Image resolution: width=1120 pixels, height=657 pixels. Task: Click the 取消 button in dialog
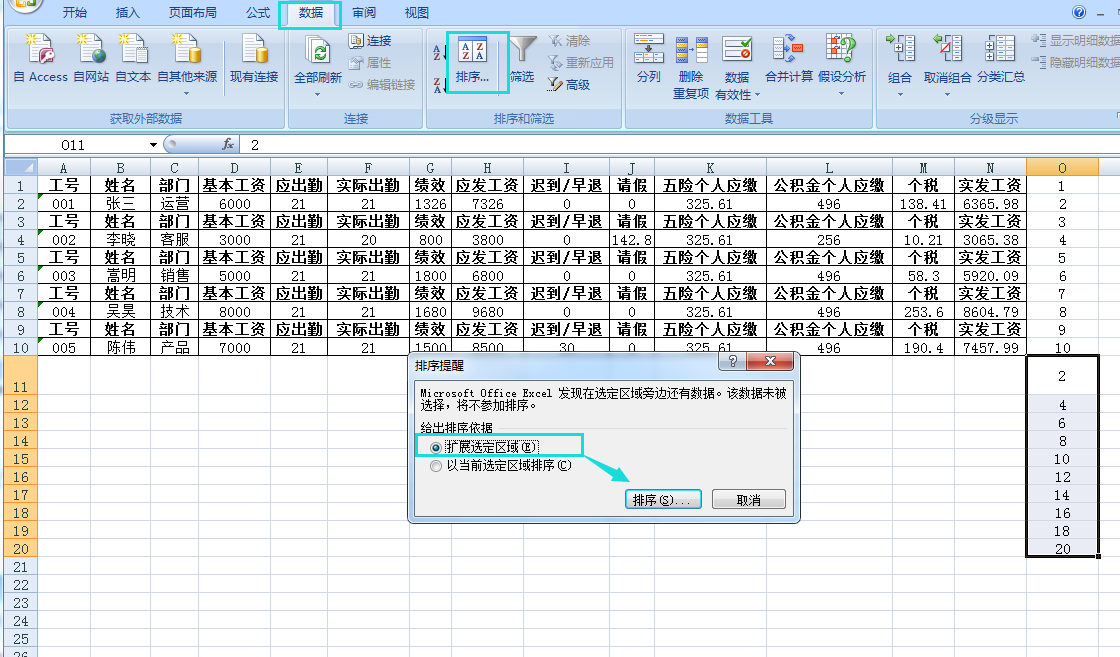pos(748,500)
